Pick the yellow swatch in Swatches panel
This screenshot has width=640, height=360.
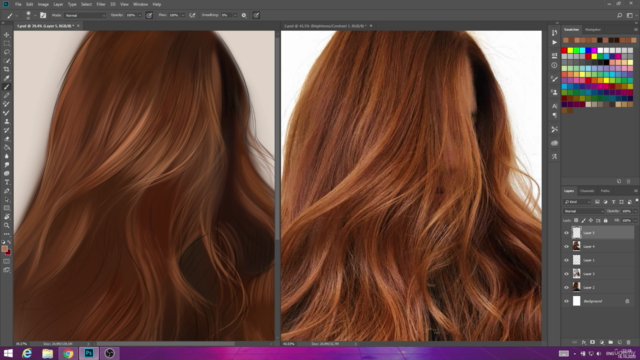coord(570,50)
